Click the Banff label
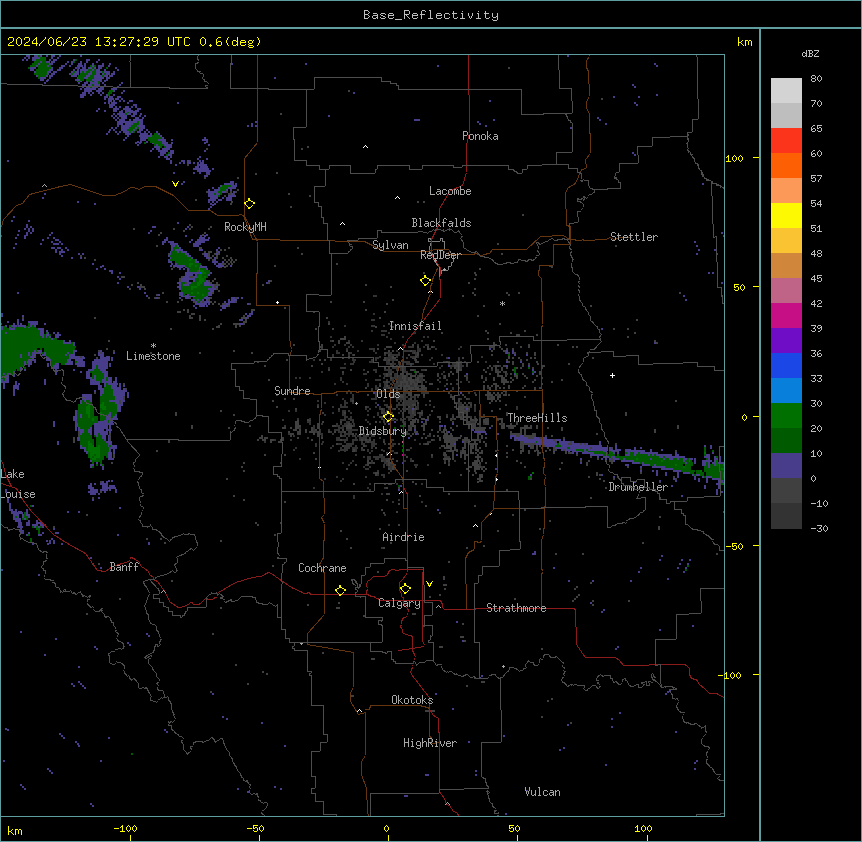Image resolution: width=862 pixels, height=842 pixels. pos(124,567)
